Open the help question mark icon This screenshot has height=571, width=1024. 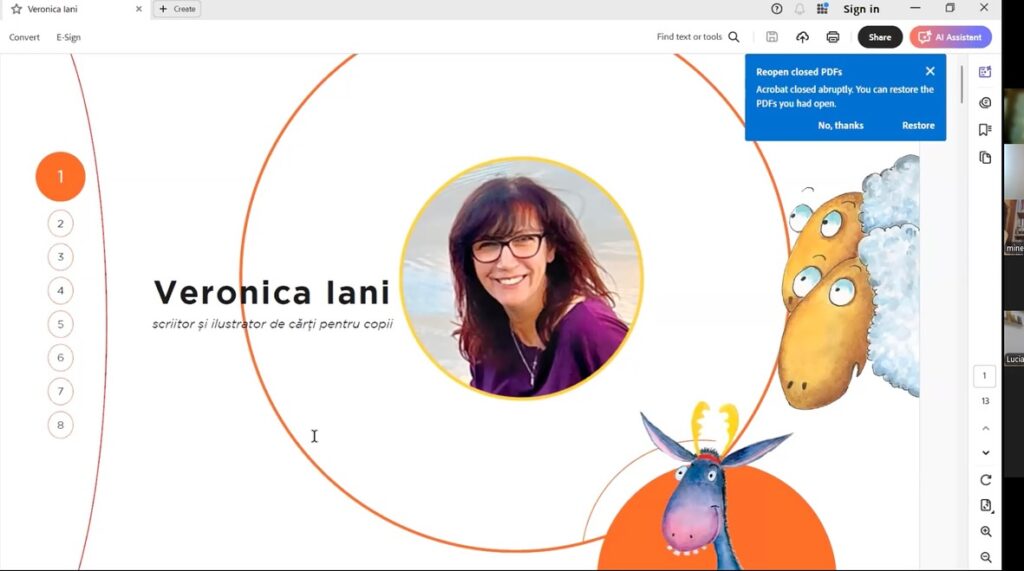pos(776,9)
